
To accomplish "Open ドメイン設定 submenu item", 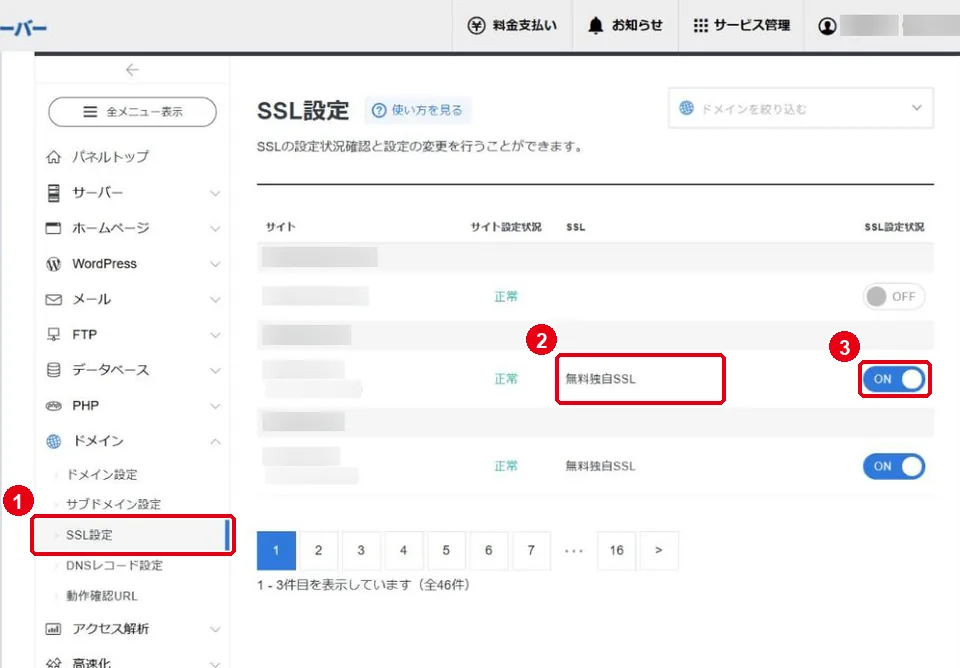I will pos(102,475).
